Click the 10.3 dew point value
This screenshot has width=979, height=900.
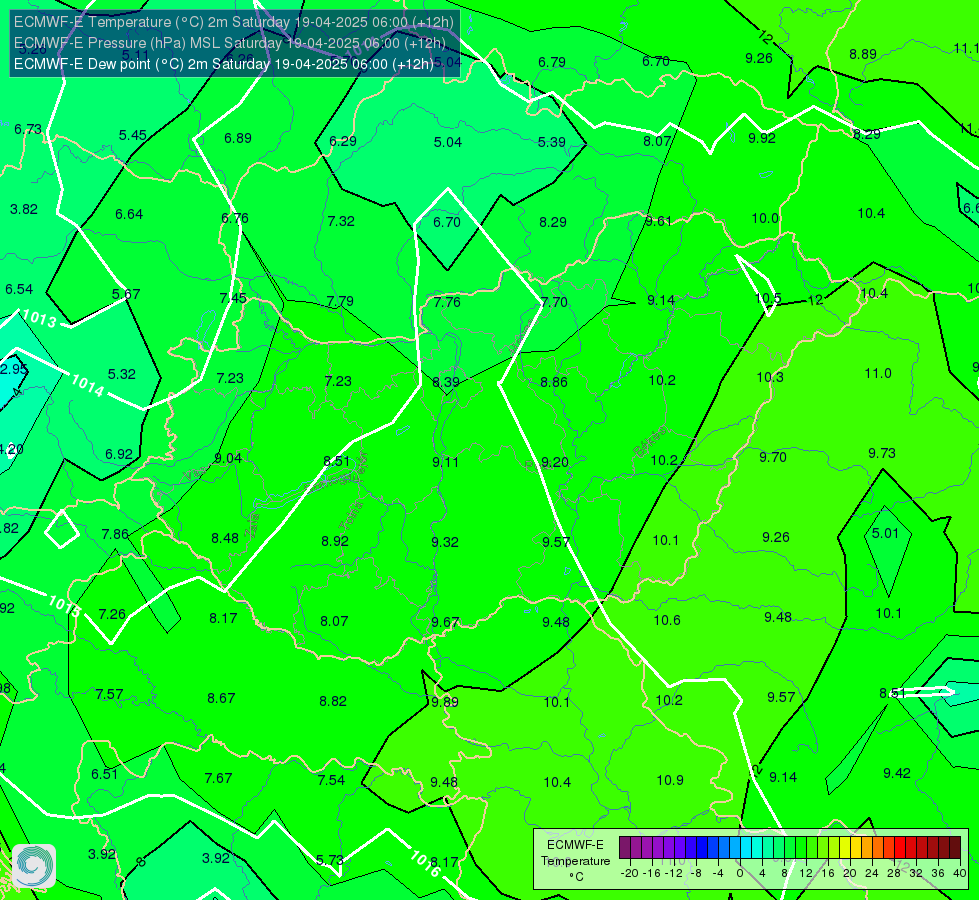click(x=770, y=377)
